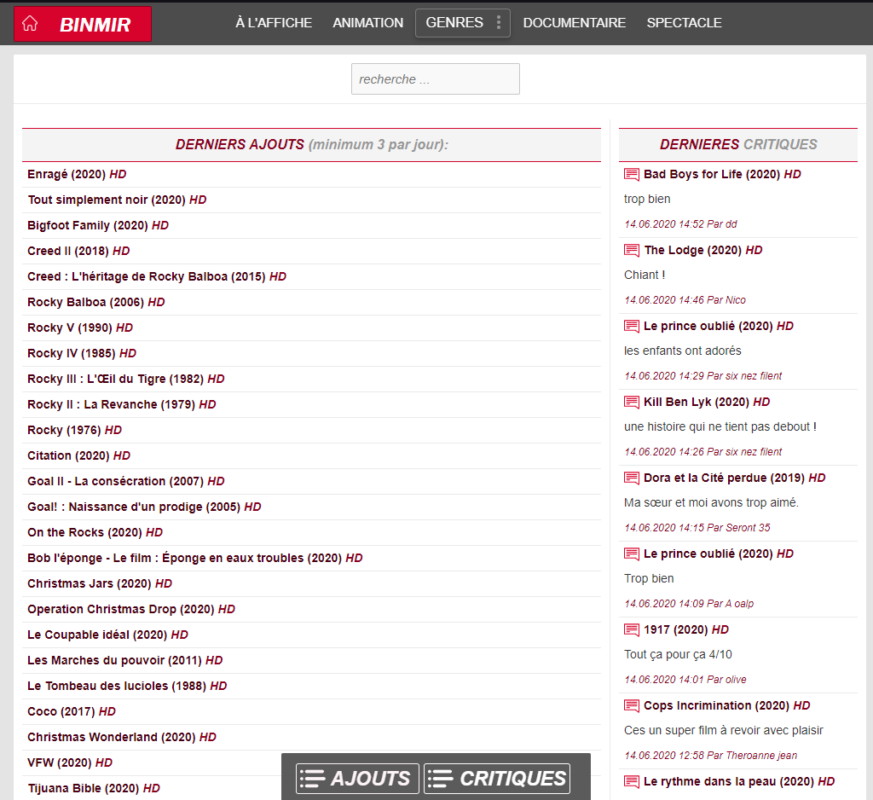Click timestamp '14.06.2020 12:58 Par Theroanne jean'
The image size is (873, 800).
point(710,755)
